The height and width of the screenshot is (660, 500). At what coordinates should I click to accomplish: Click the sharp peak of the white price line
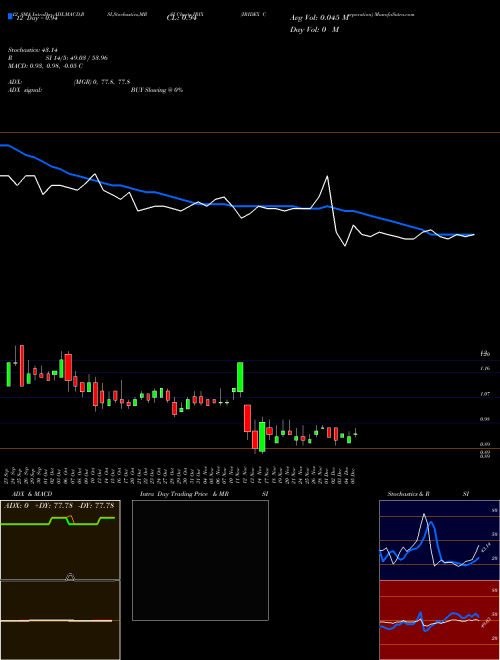[x=327, y=177]
